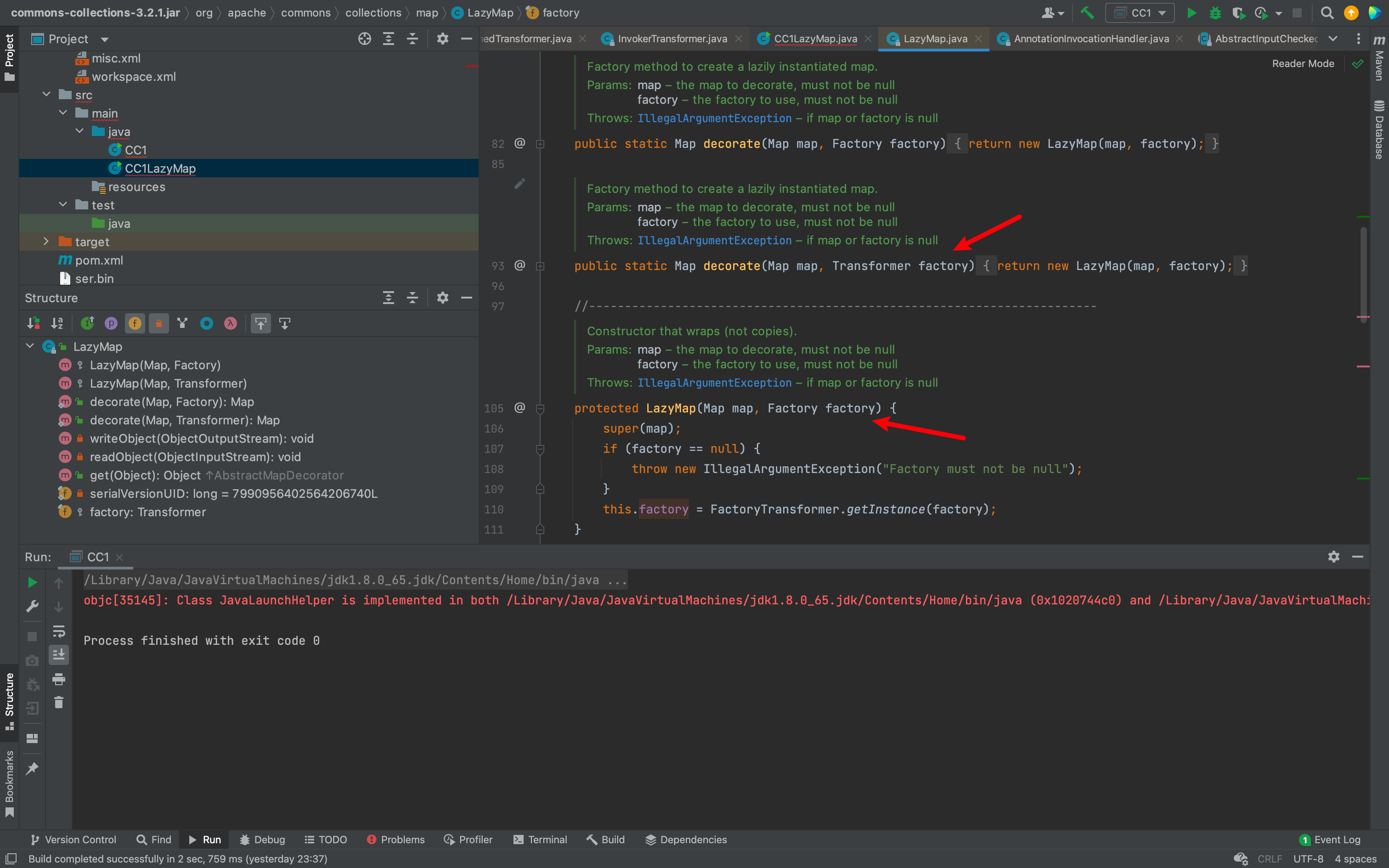The height and width of the screenshot is (868, 1389).
Task: Click the map breadcrumb in navigation bar
Action: coord(426,13)
